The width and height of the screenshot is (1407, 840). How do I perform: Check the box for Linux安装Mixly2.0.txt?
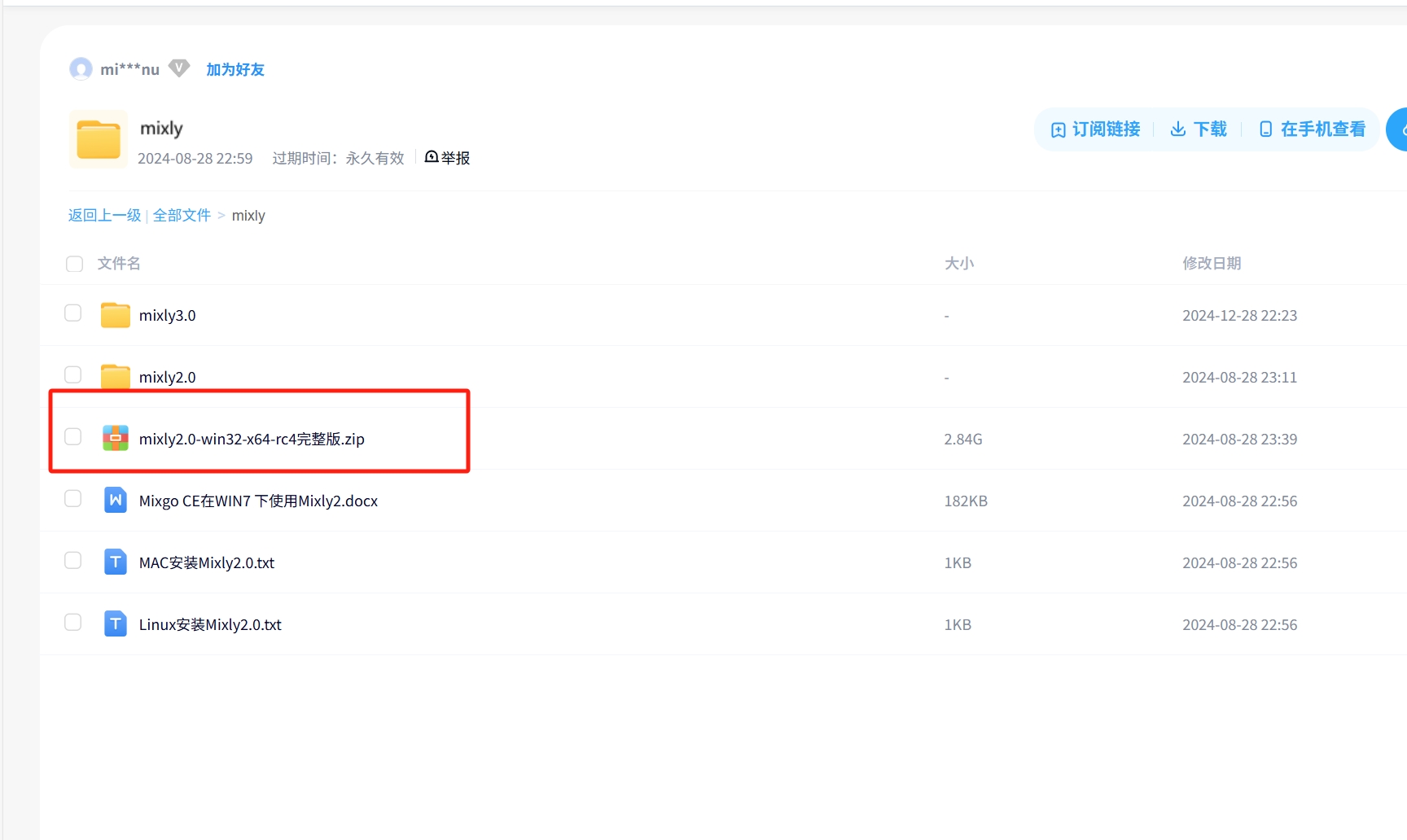coord(73,623)
